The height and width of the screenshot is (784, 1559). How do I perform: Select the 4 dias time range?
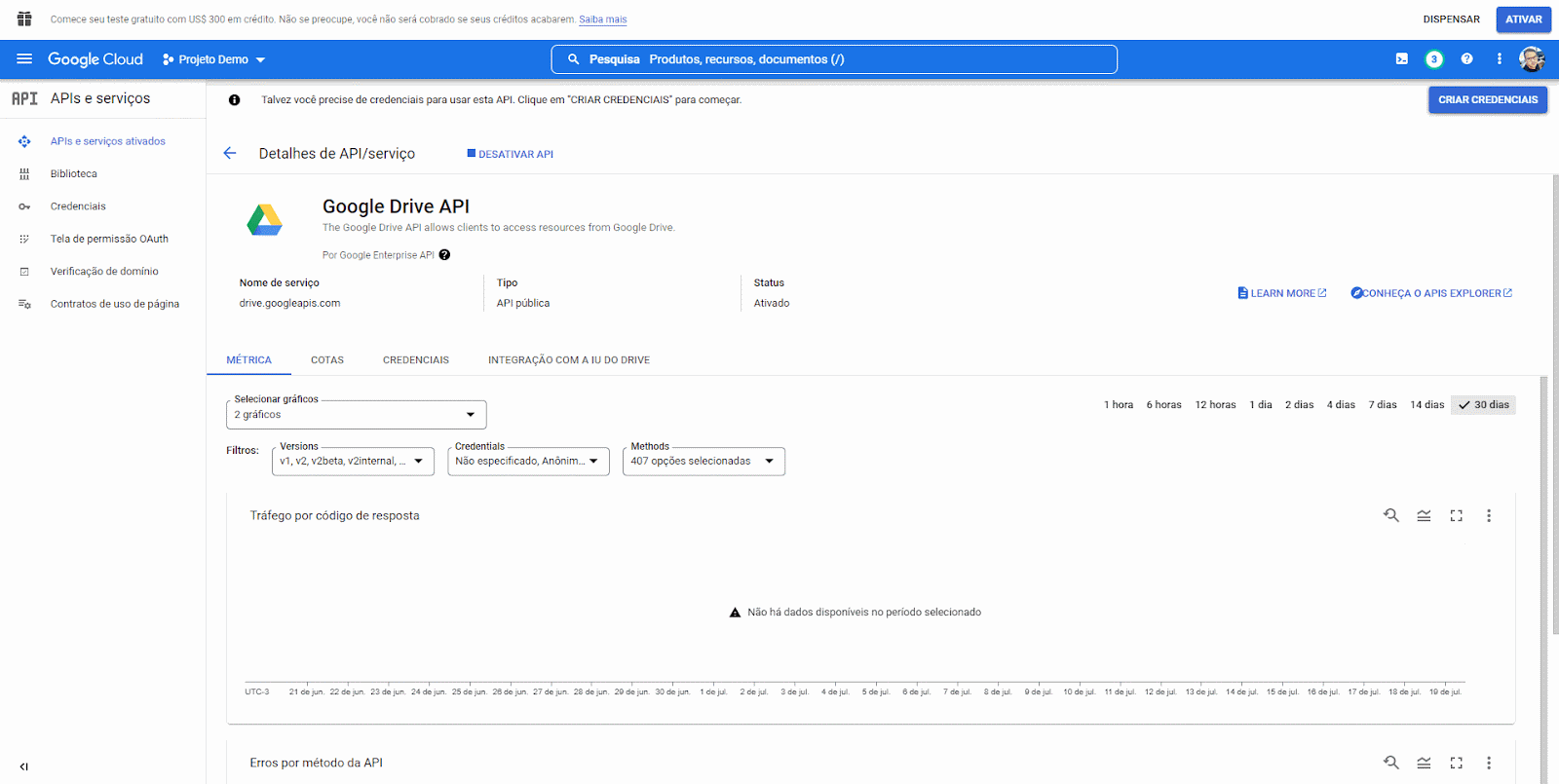coord(1341,405)
